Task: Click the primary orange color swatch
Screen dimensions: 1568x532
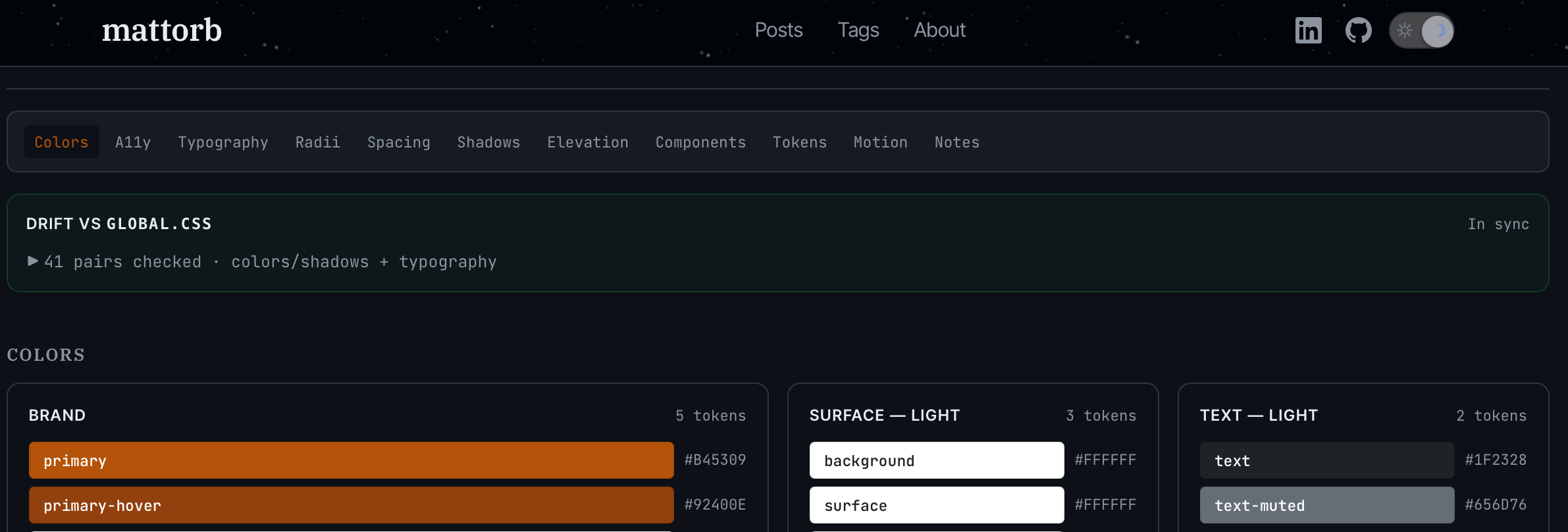Action: (x=352, y=460)
